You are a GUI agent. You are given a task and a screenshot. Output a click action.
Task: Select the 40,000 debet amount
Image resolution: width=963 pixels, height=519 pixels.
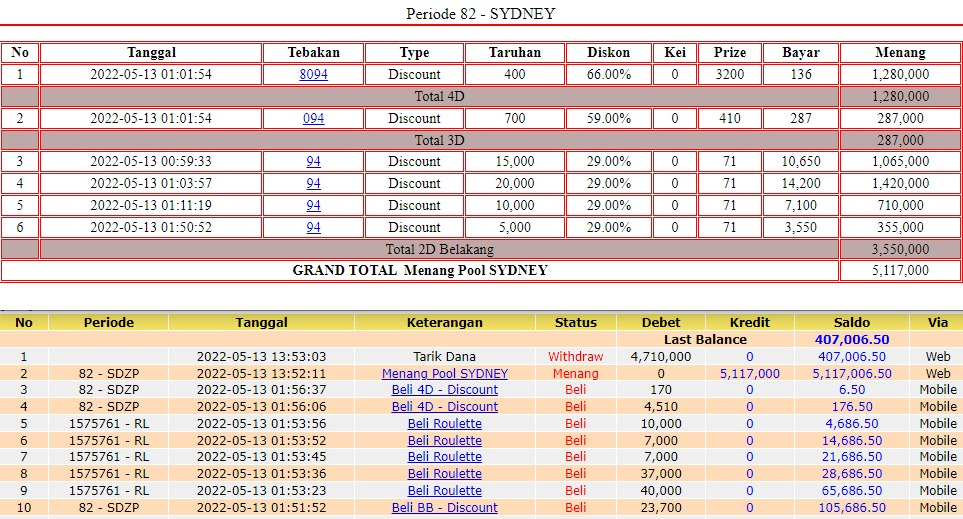click(x=661, y=491)
